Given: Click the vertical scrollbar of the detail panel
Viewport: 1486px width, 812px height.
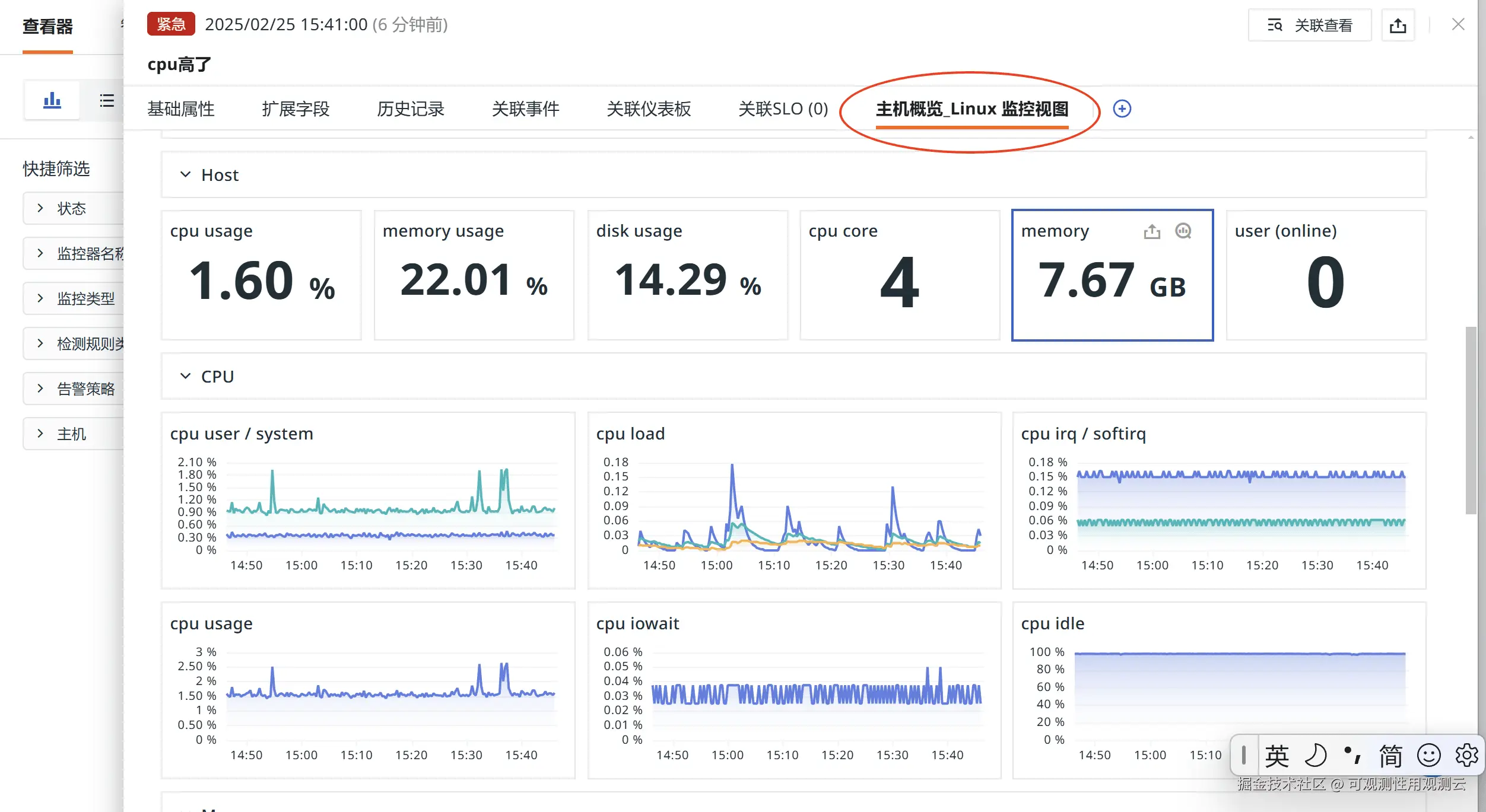Looking at the screenshot, I should click(x=1471, y=420).
